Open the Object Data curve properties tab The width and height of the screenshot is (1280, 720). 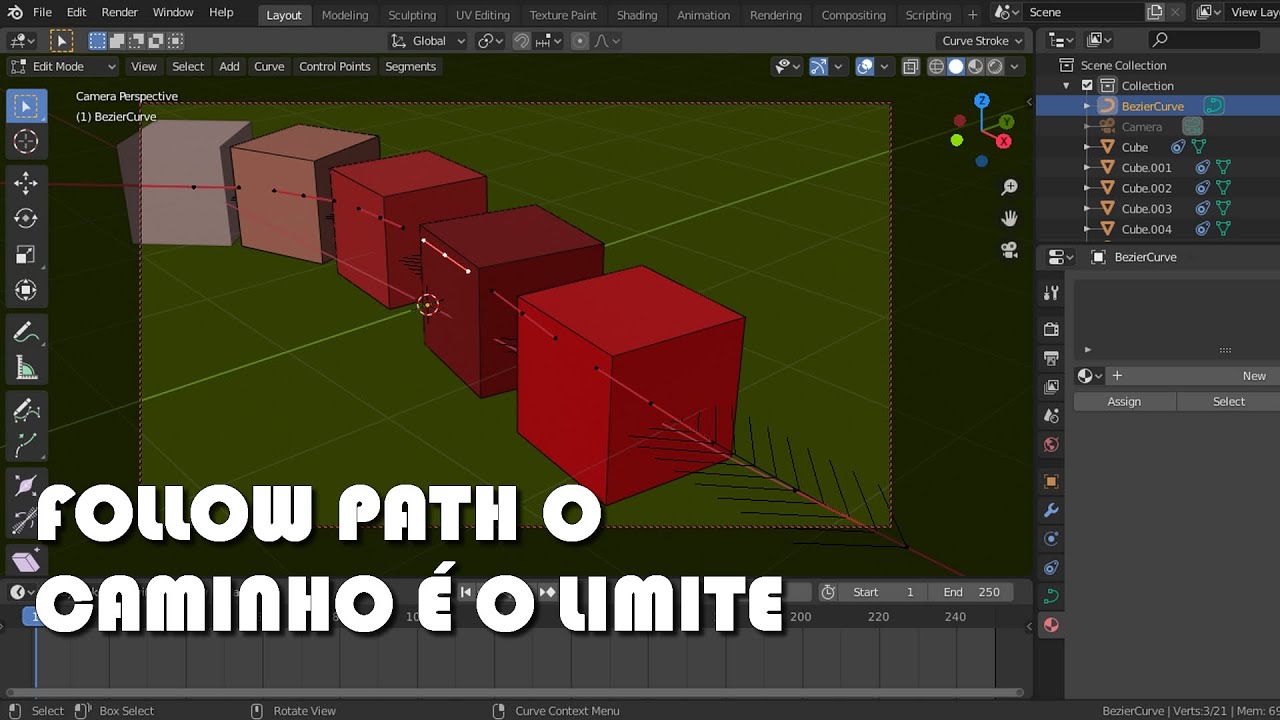(1051, 597)
